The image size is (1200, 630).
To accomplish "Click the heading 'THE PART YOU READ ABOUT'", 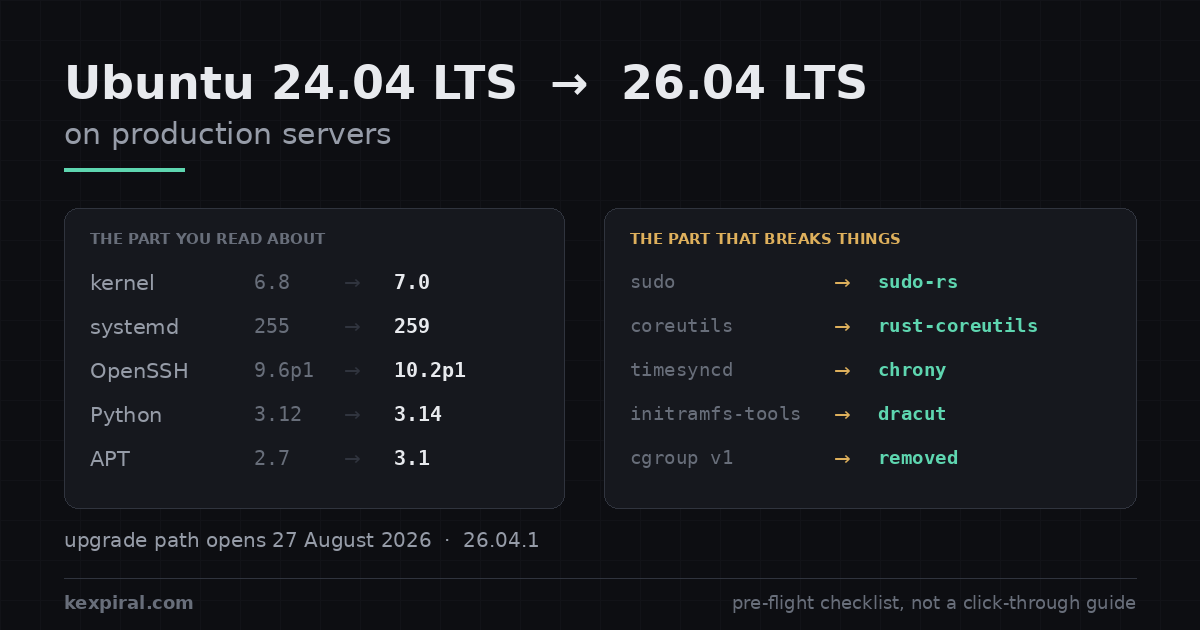I will [x=207, y=239].
